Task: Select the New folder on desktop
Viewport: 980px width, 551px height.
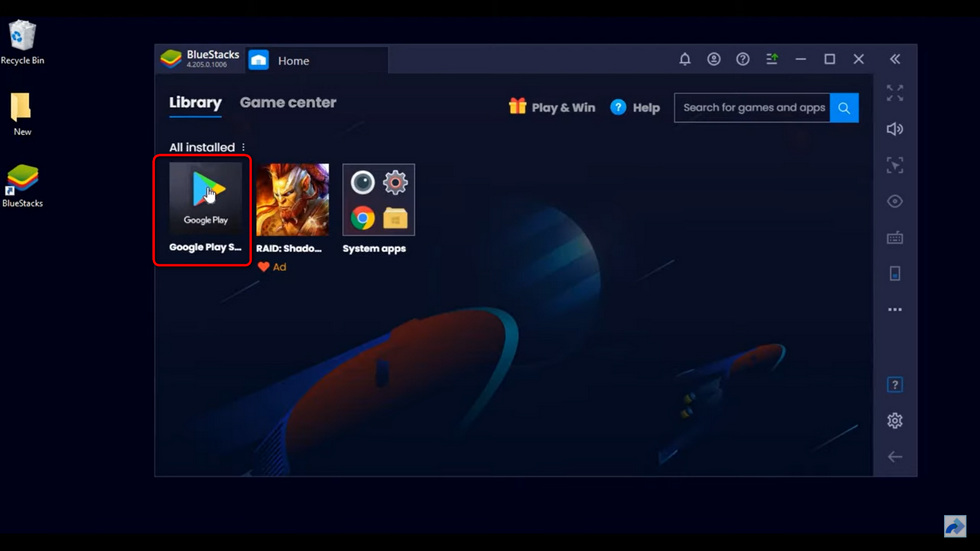Action: 22,114
